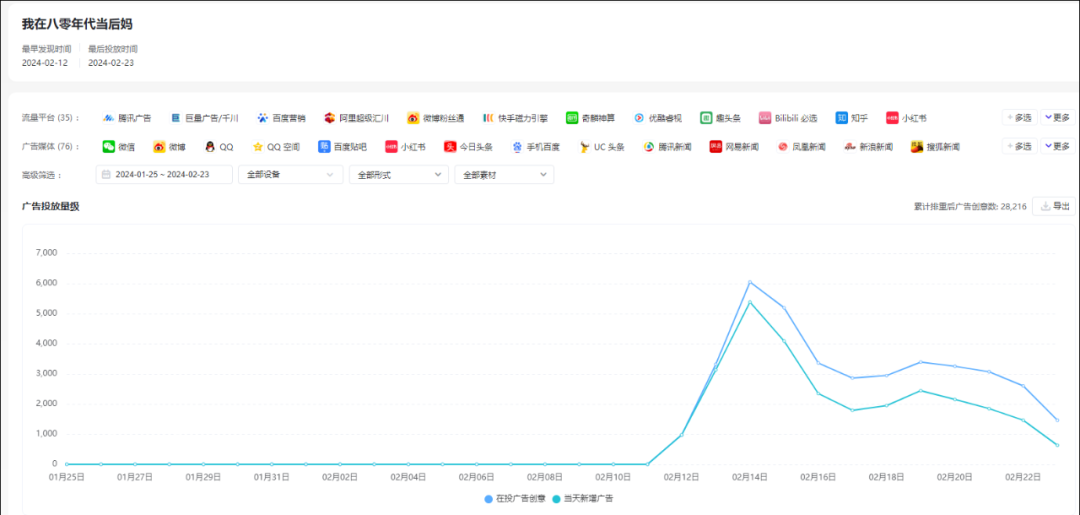Select the QQ penguin media icon
1080x515 pixels.
pos(210,147)
